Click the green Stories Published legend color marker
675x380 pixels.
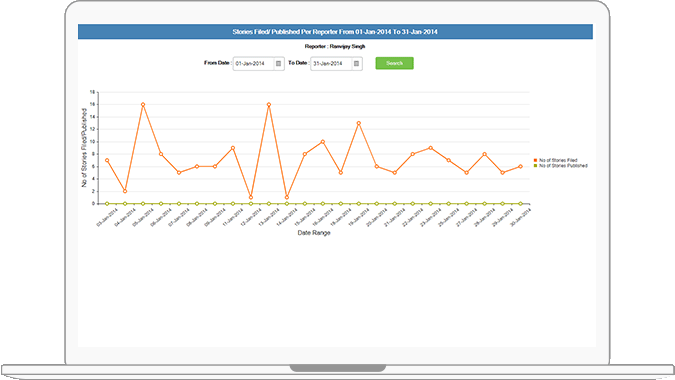(535, 166)
